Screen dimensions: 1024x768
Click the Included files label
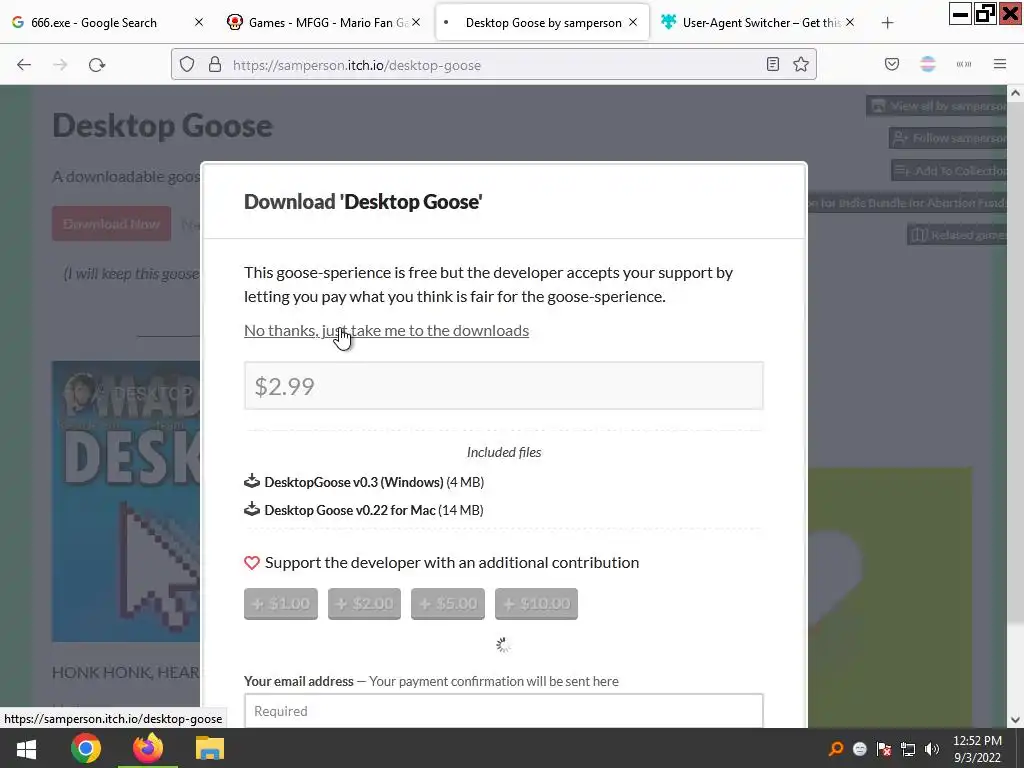(x=504, y=452)
